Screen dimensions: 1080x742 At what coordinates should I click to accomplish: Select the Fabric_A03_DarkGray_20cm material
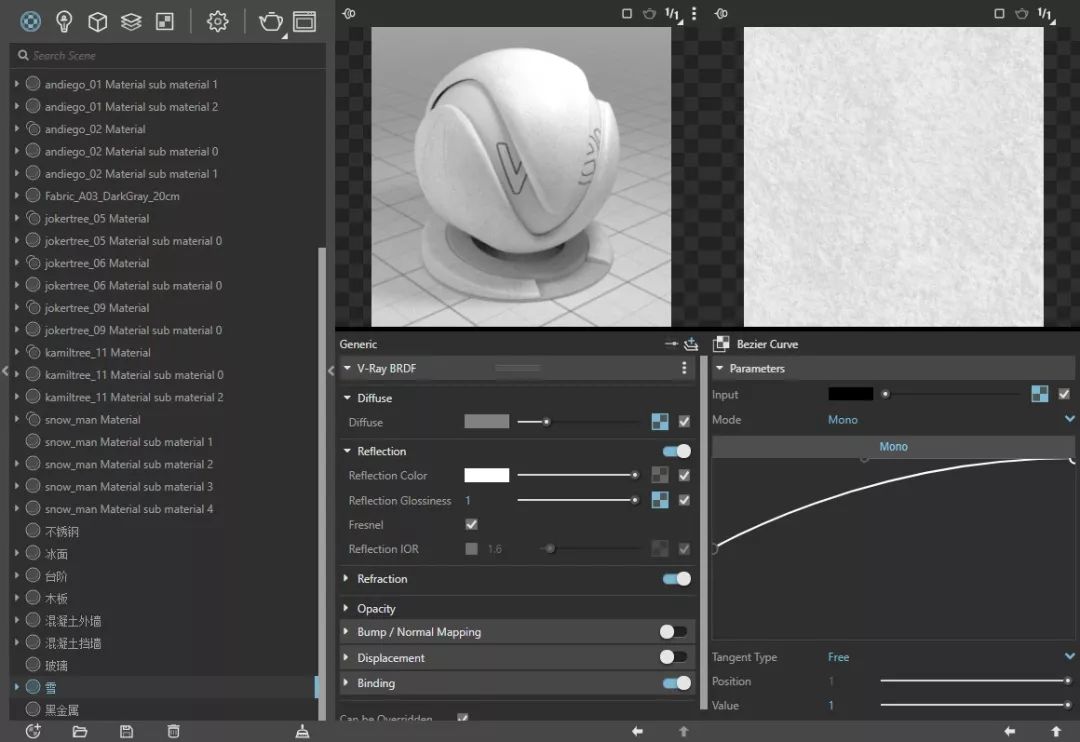112,196
